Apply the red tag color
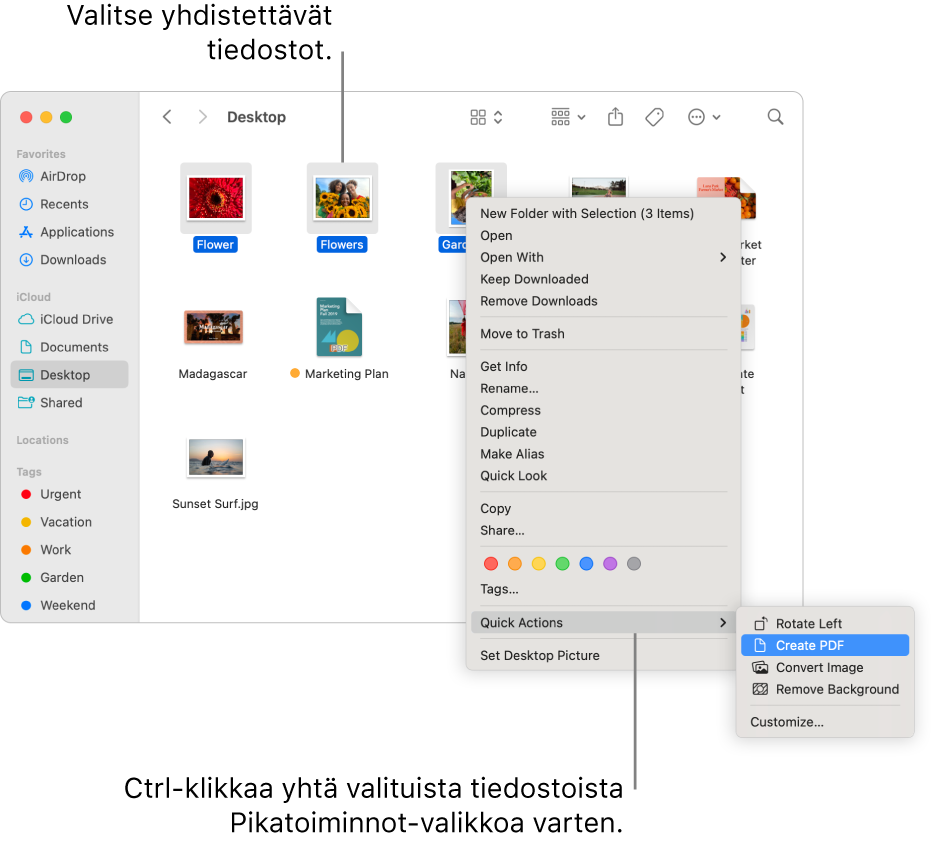Screen dimensions: 931x843 [491, 563]
